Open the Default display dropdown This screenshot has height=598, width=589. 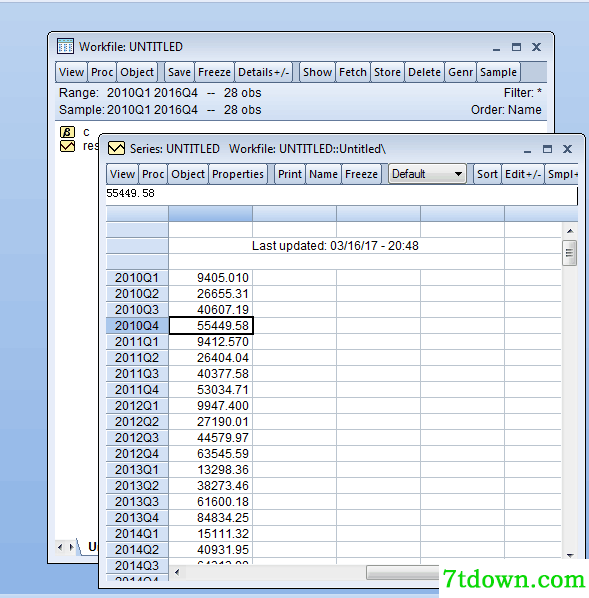[427, 174]
